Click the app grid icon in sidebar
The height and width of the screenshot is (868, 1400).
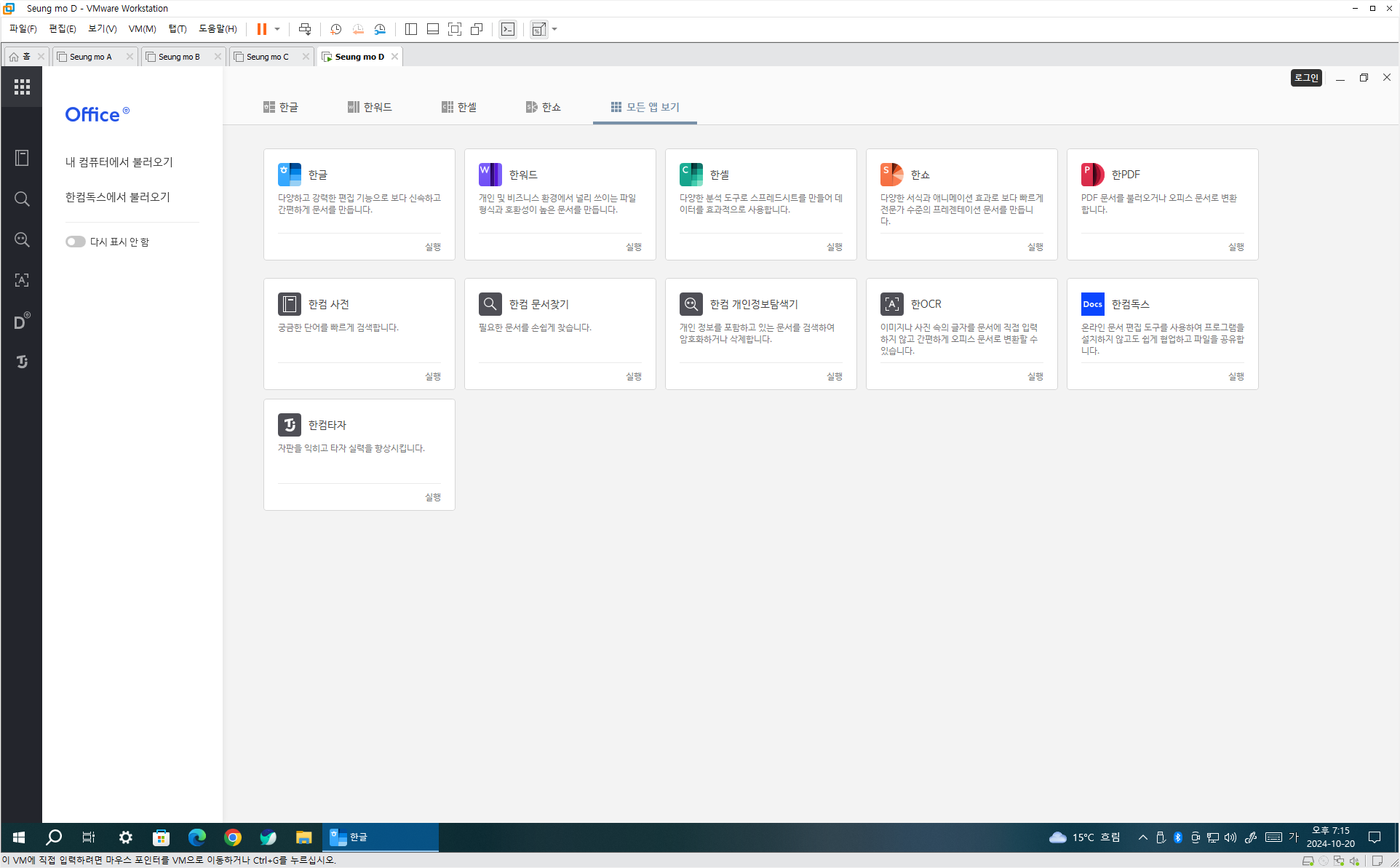22,87
